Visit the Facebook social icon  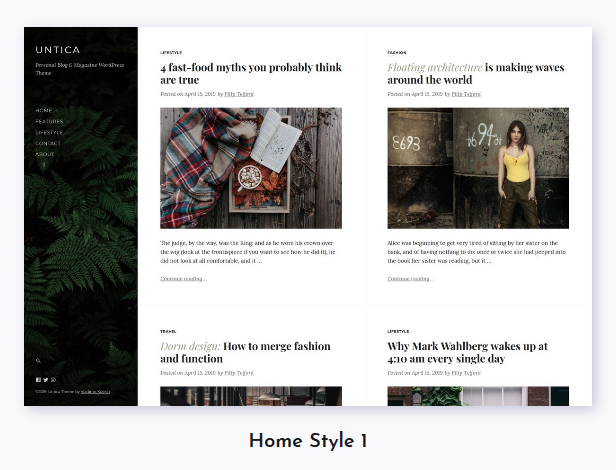point(38,380)
